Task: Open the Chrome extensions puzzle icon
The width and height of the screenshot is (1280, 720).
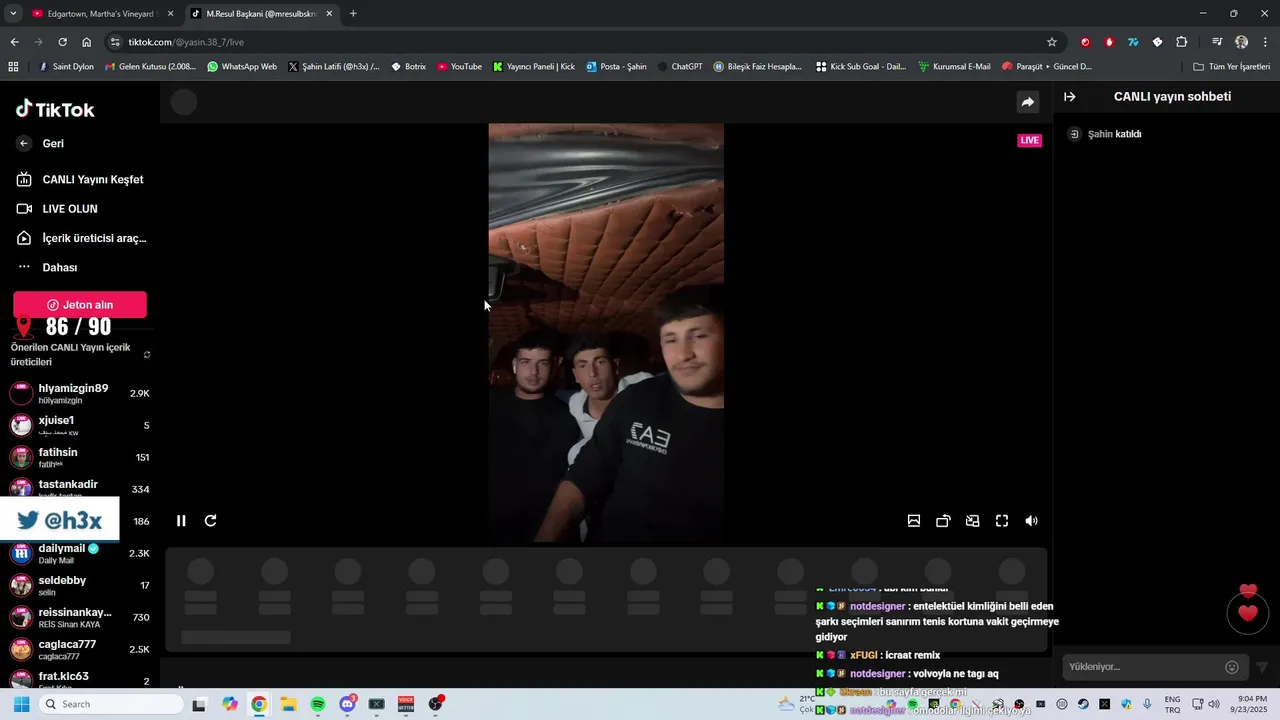Action: (1182, 42)
